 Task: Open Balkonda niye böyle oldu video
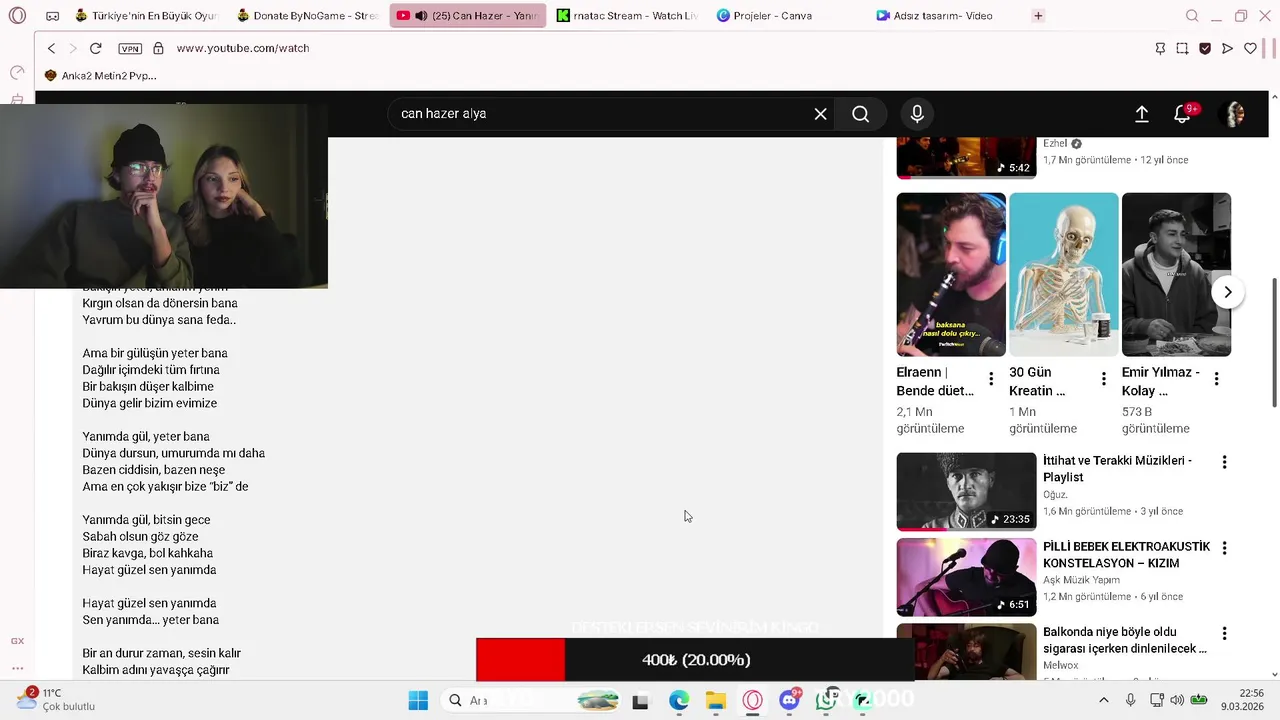tap(1124, 640)
